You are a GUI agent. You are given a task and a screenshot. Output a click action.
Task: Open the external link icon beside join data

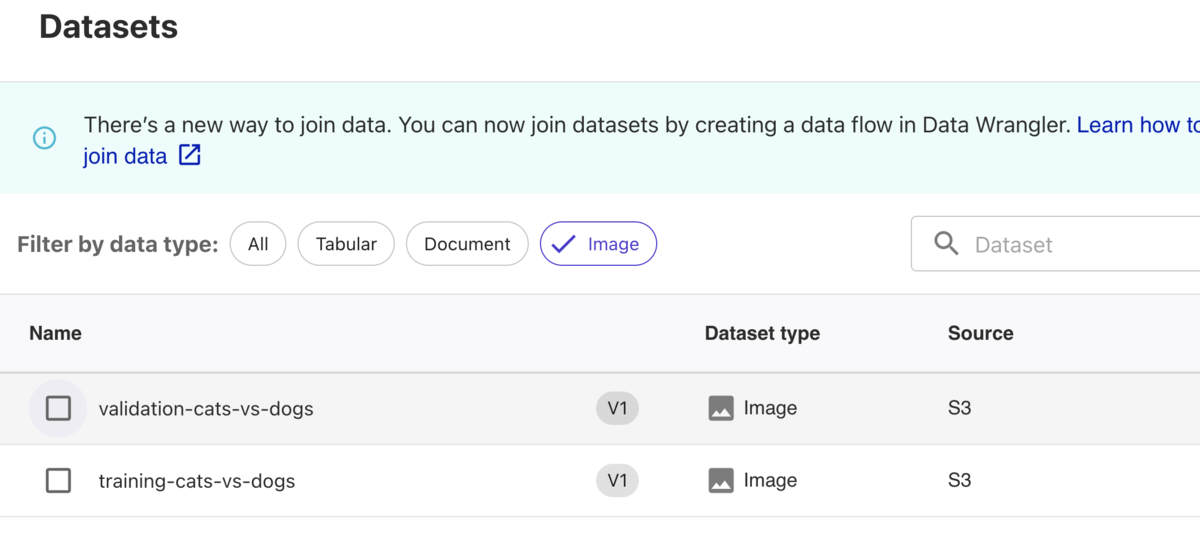coord(190,155)
